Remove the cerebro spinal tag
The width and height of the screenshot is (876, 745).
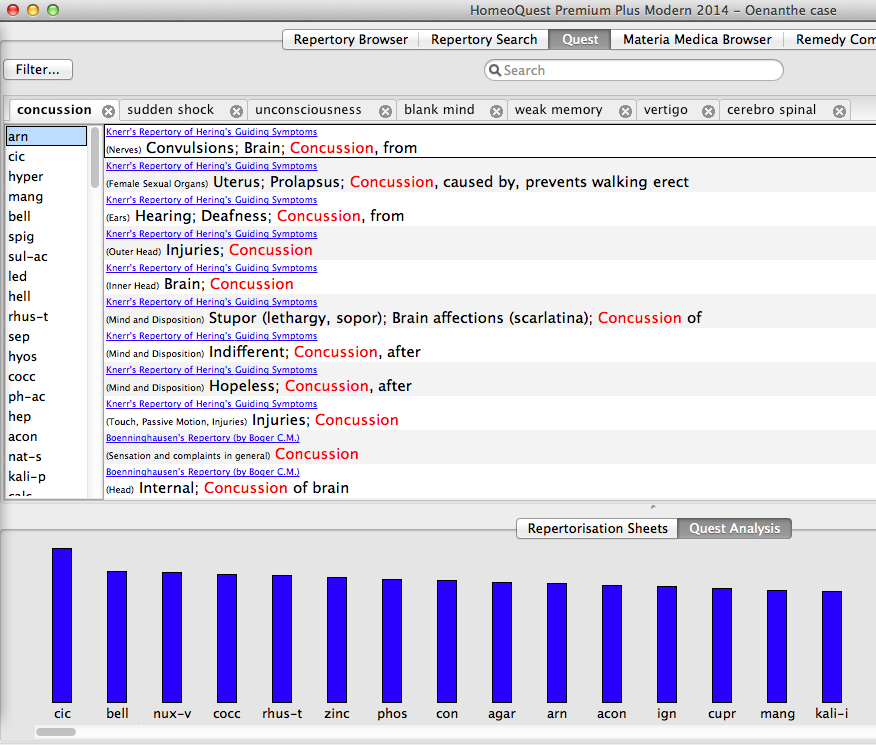pos(839,111)
